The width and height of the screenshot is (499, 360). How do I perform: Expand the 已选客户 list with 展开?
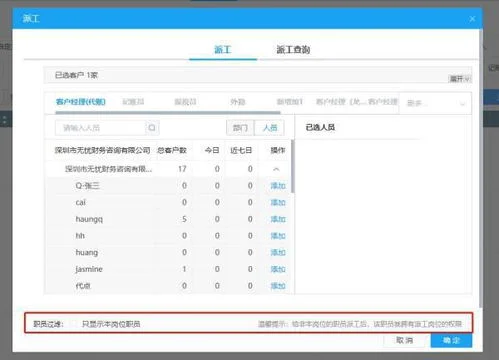460,79
